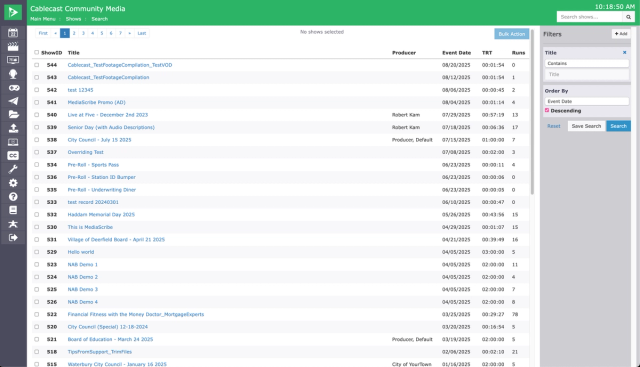Click the magnifier search icon in header
Screen dimensions: 640x367
coord(629,17)
